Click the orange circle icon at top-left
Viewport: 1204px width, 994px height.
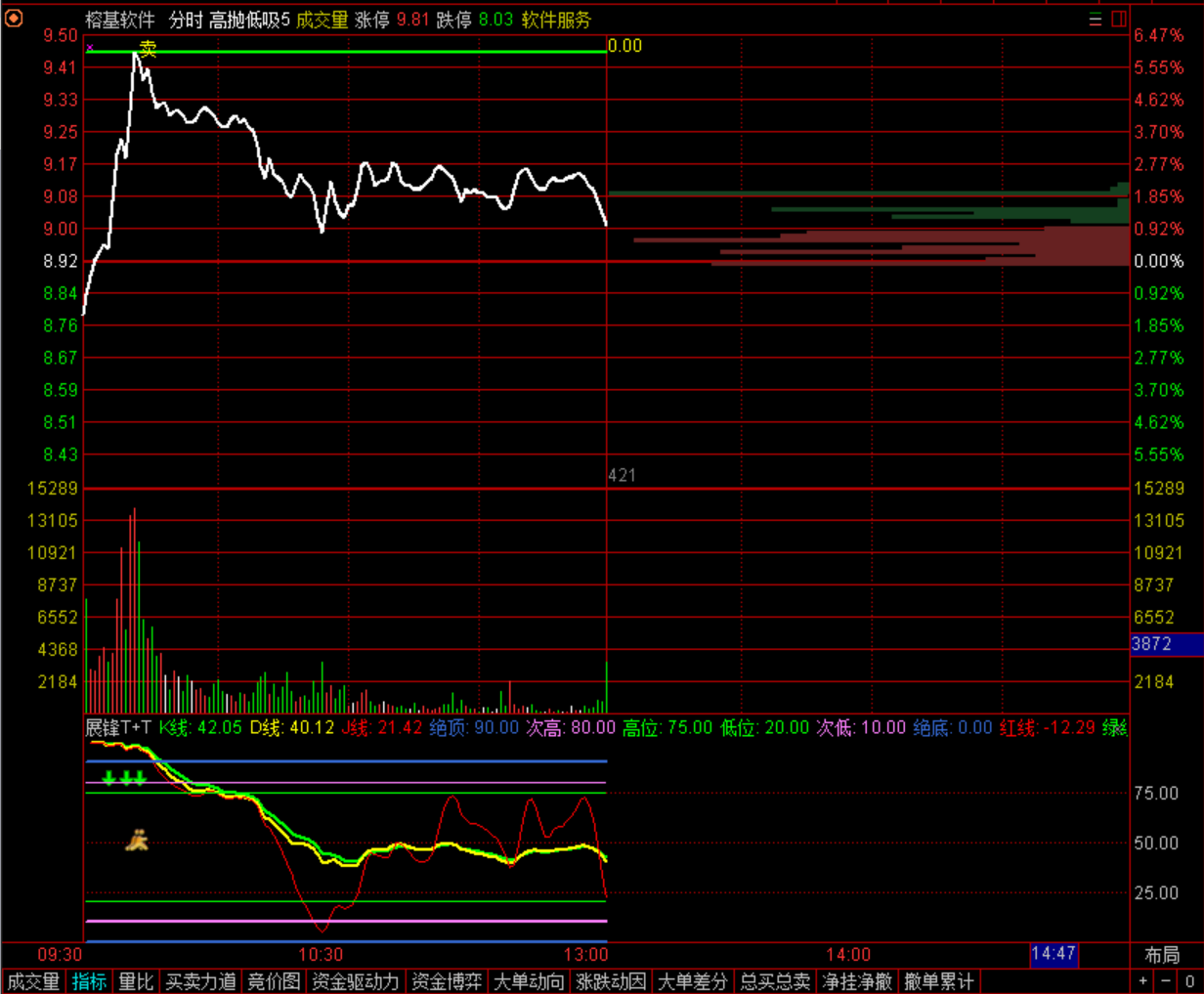click(x=14, y=19)
